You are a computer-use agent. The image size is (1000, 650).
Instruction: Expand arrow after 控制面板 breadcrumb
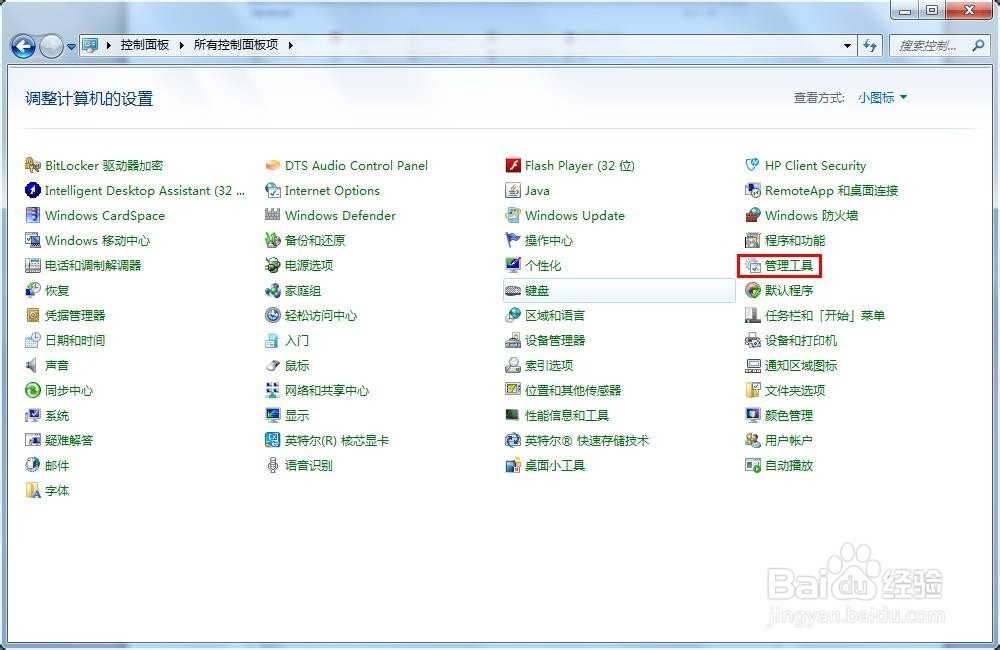tap(181, 45)
